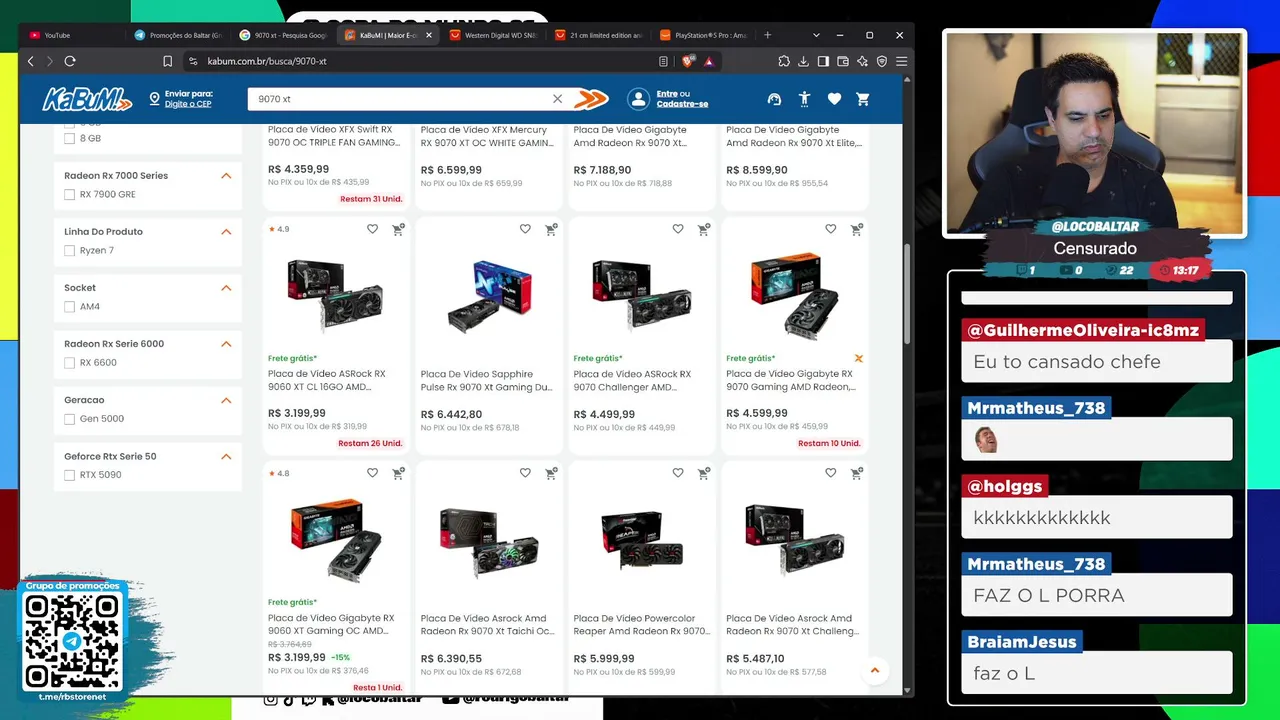Switch to the 21 cm limited edition tab
The height and width of the screenshot is (720, 1280).
(x=600, y=35)
